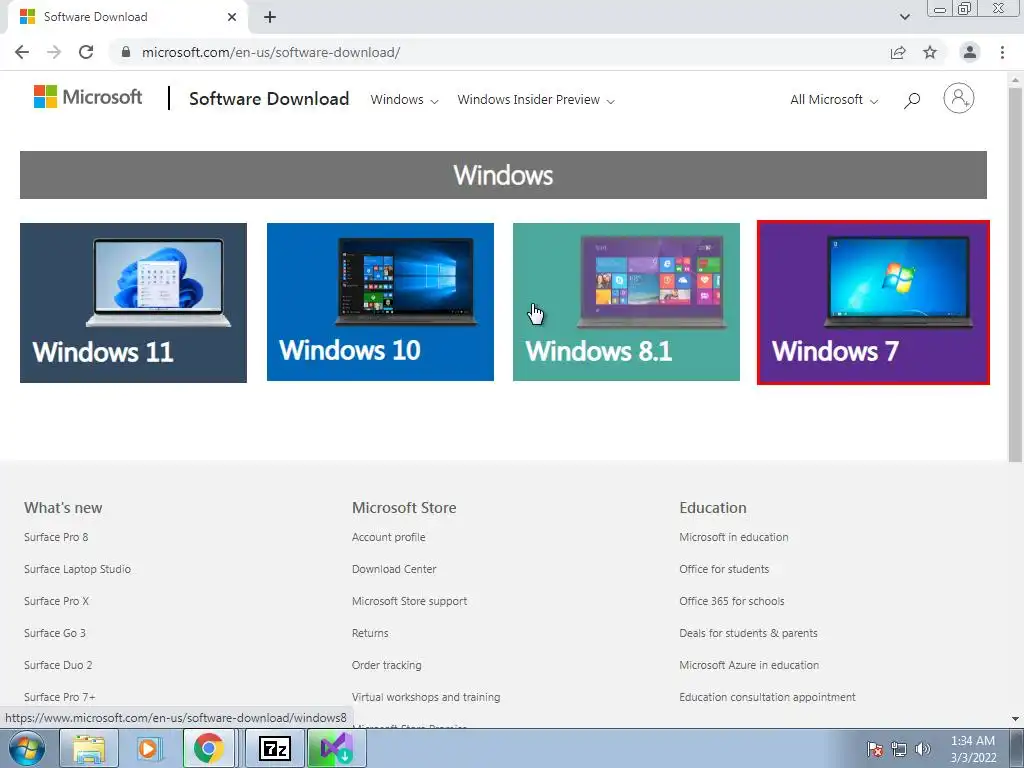Select the Windows 11 download tile

click(133, 303)
